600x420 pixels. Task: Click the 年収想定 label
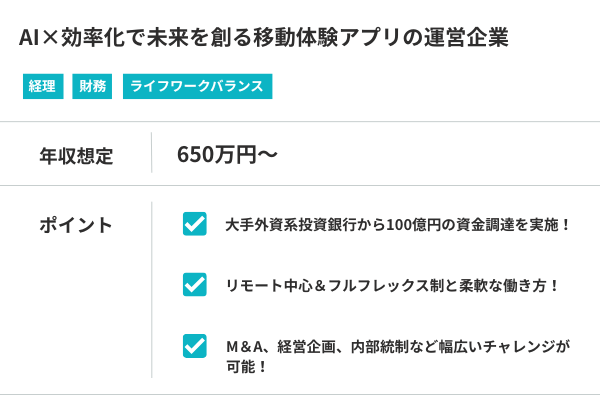[76, 155]
